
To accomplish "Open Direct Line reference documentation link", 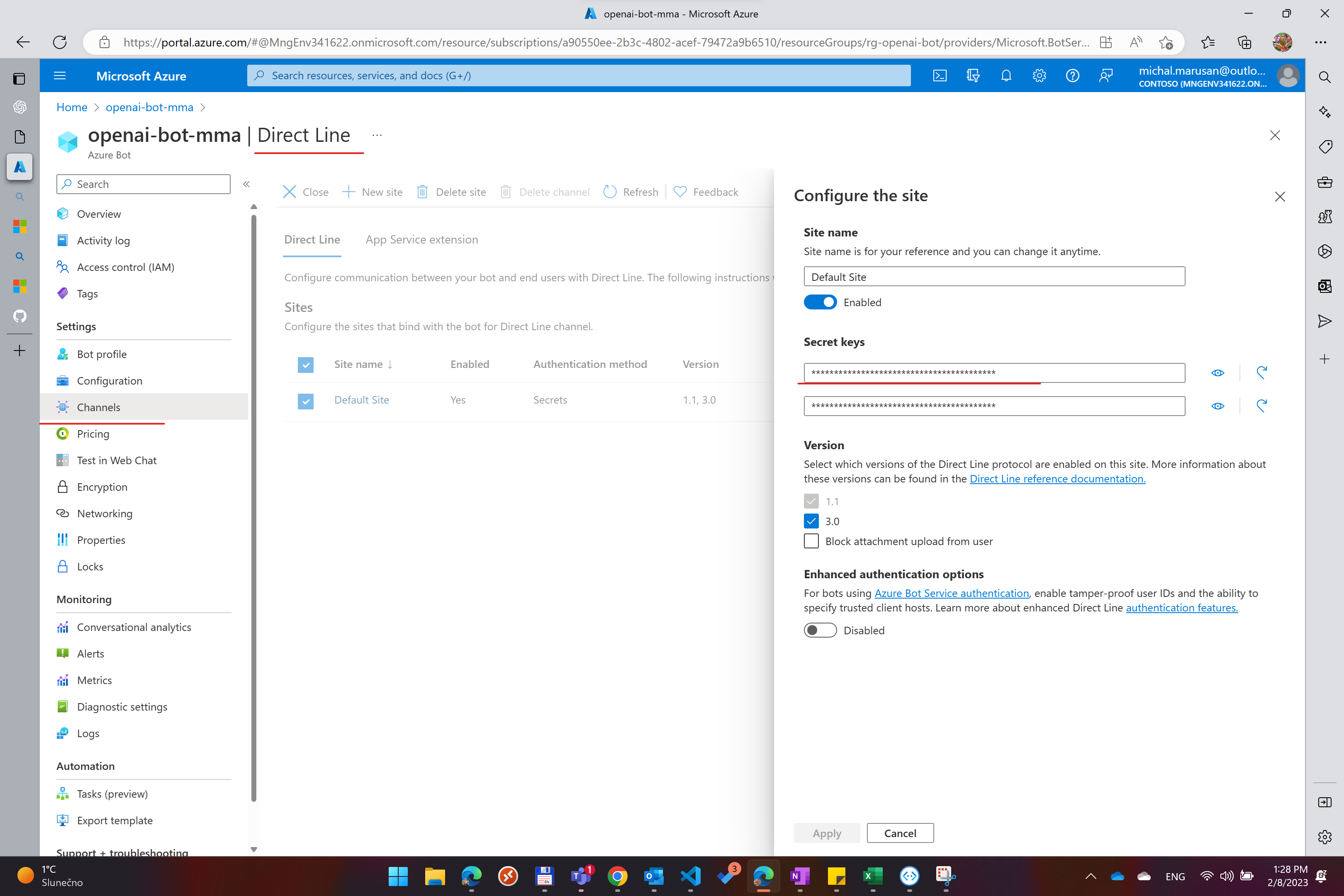I will [1057, 479].
